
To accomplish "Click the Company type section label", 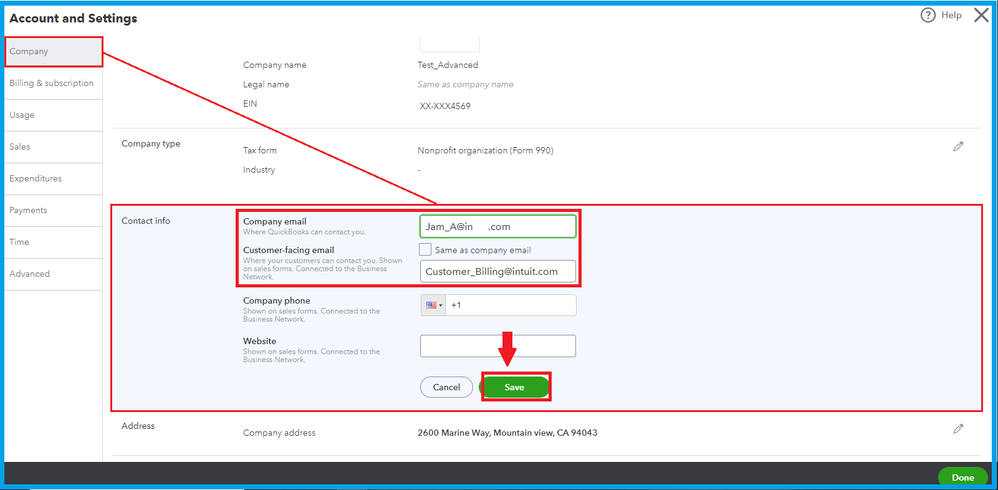I will 151,144.
